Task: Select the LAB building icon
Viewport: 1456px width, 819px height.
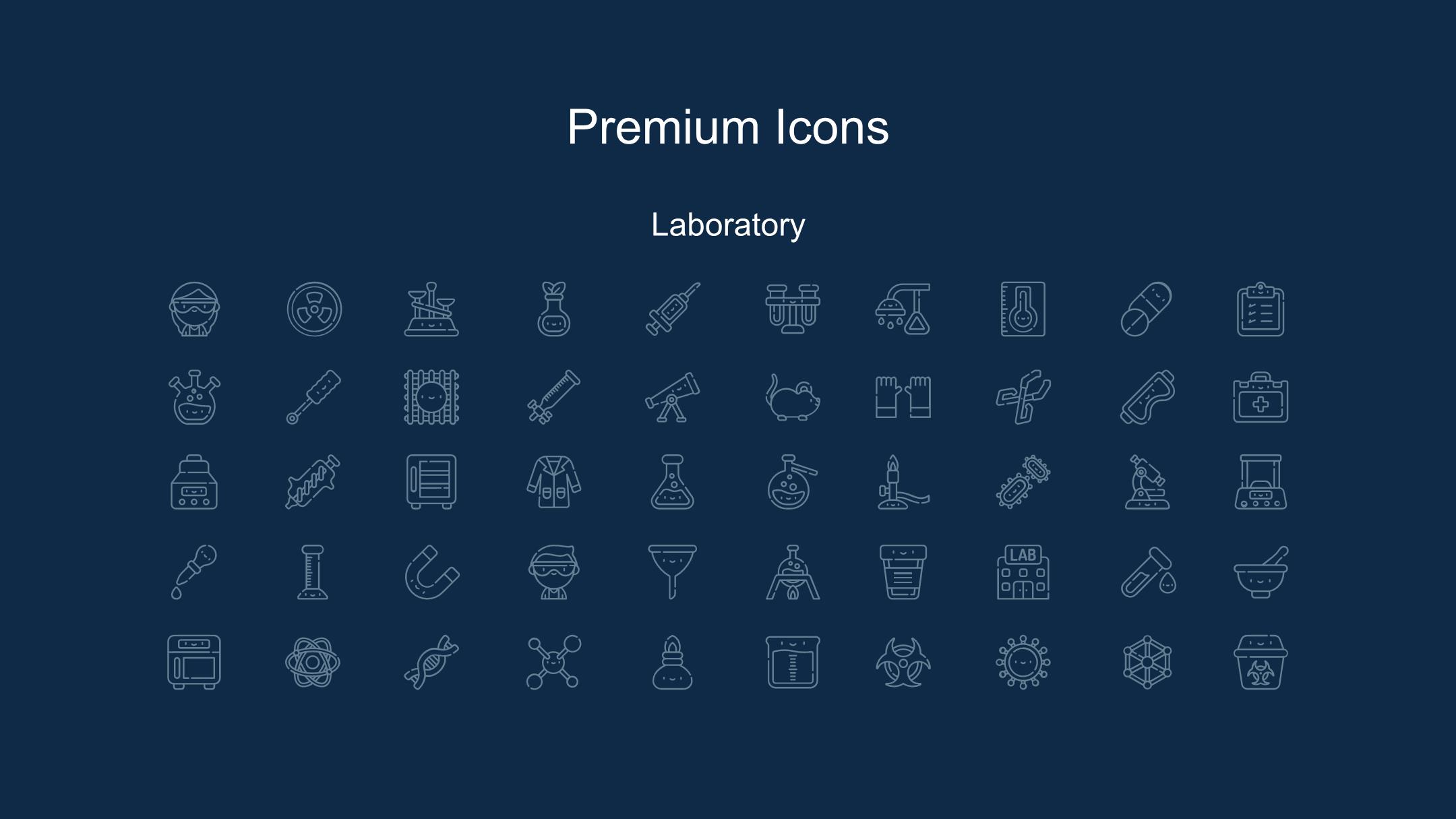Action: (1023, 572)
